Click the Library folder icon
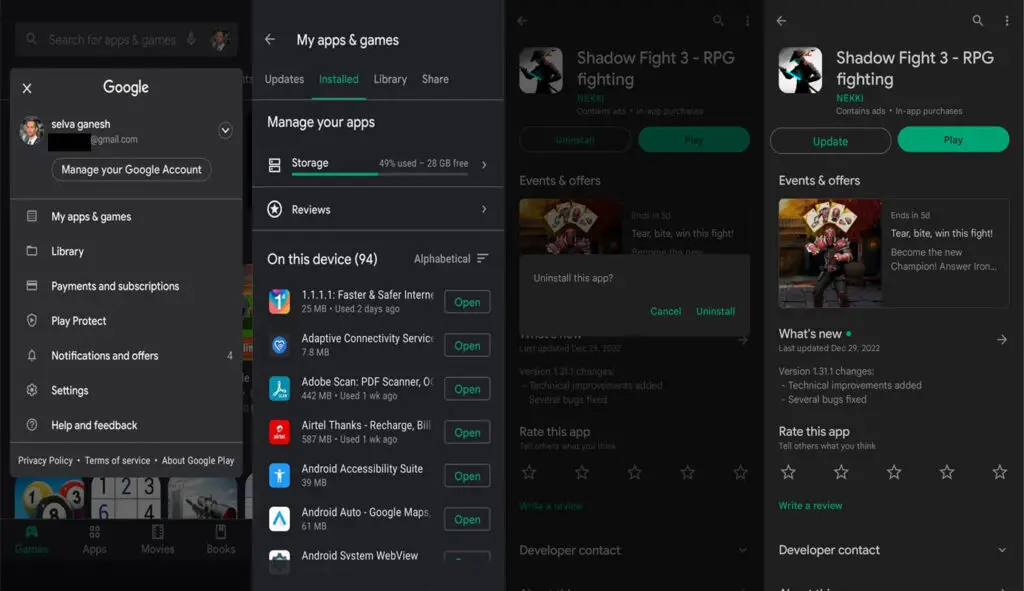 click(x=31, y=251)
